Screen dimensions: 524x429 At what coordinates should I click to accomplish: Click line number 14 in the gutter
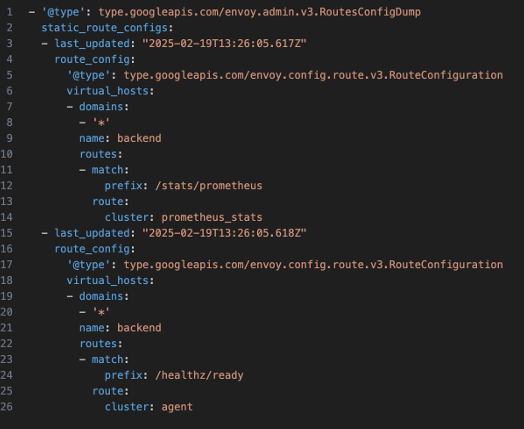pos(6,217)
